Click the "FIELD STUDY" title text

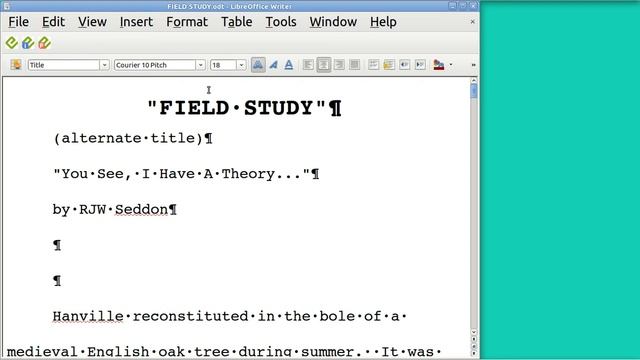click(x=237, y=108)
